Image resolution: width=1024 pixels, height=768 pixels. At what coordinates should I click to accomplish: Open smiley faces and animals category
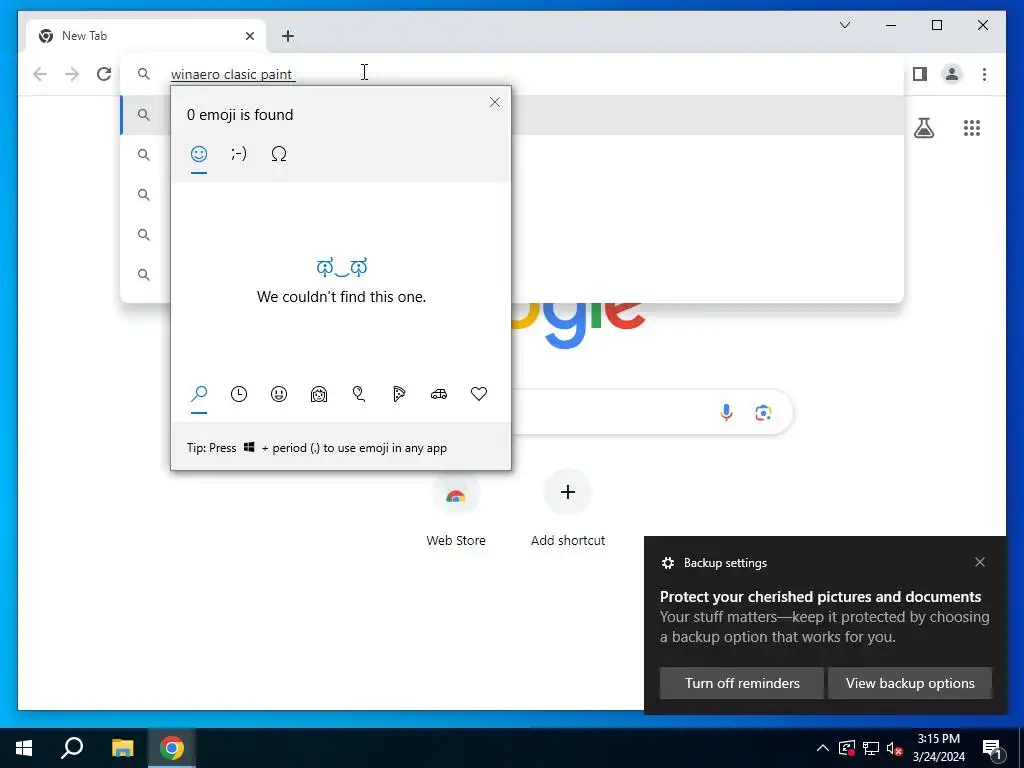click(x=279, y=394)
